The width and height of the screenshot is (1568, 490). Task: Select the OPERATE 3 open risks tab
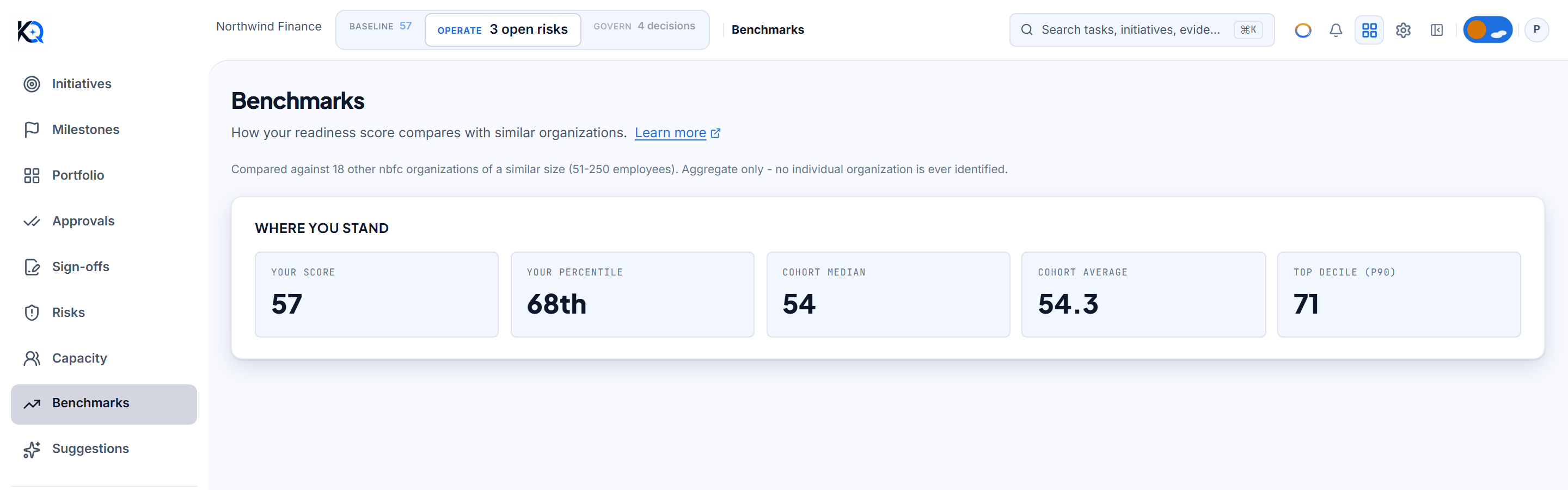coord(502,29)
